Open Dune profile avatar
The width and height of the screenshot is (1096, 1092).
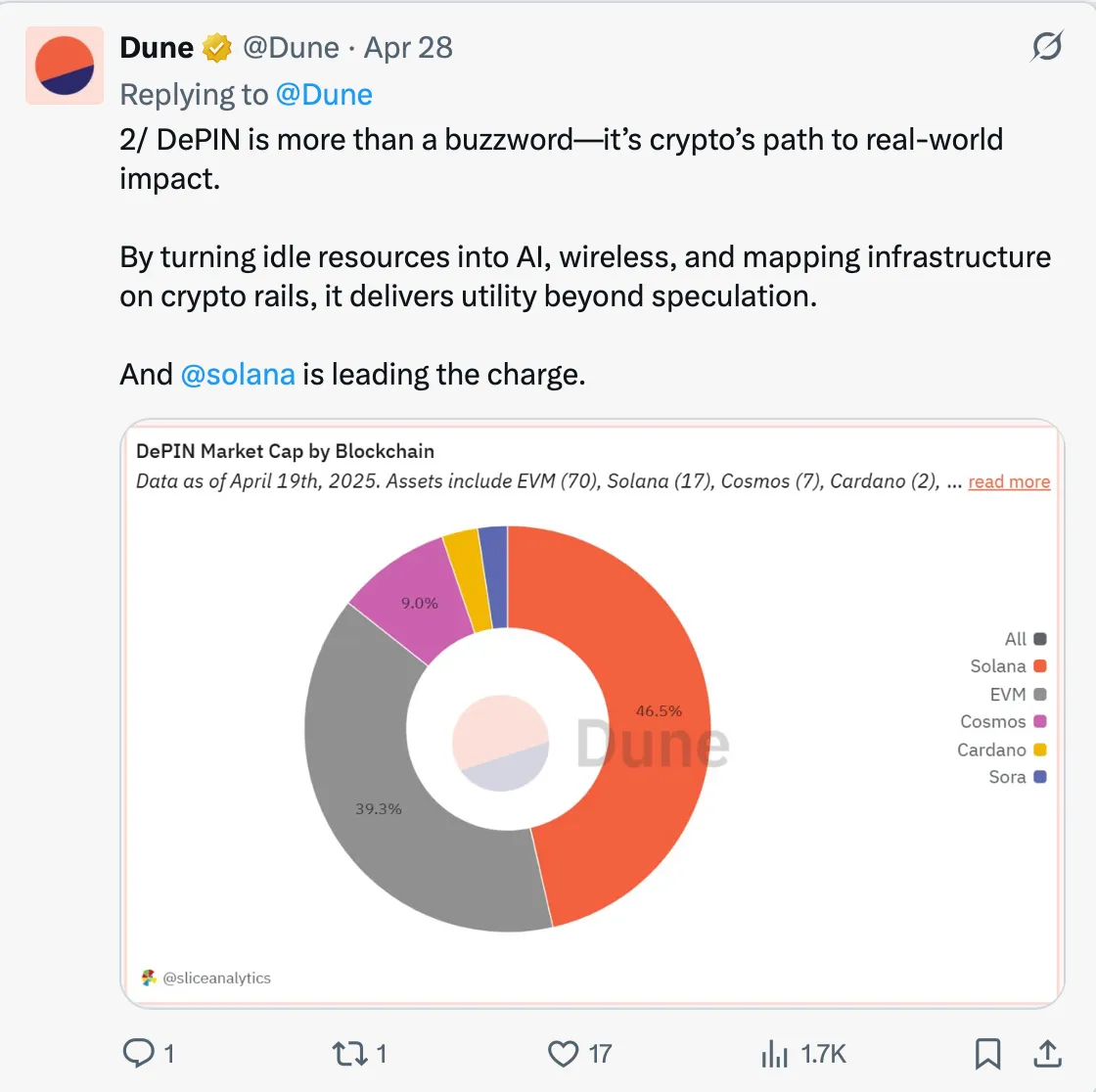click(65, 66)
